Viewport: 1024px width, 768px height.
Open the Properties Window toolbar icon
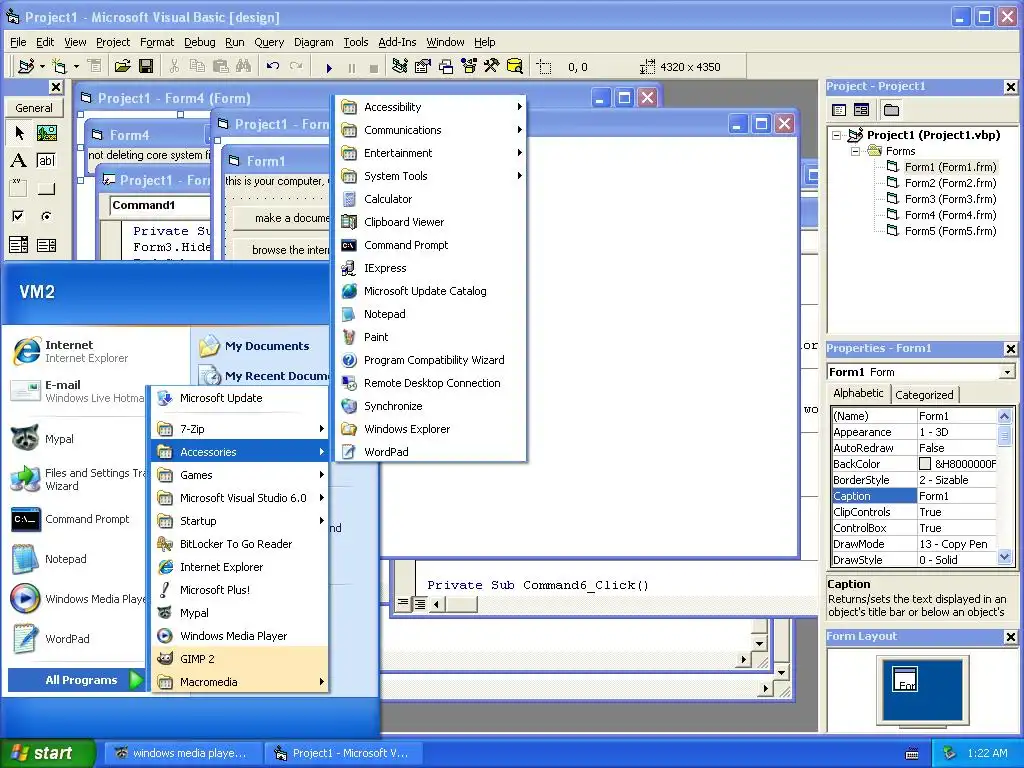(423, 67)
